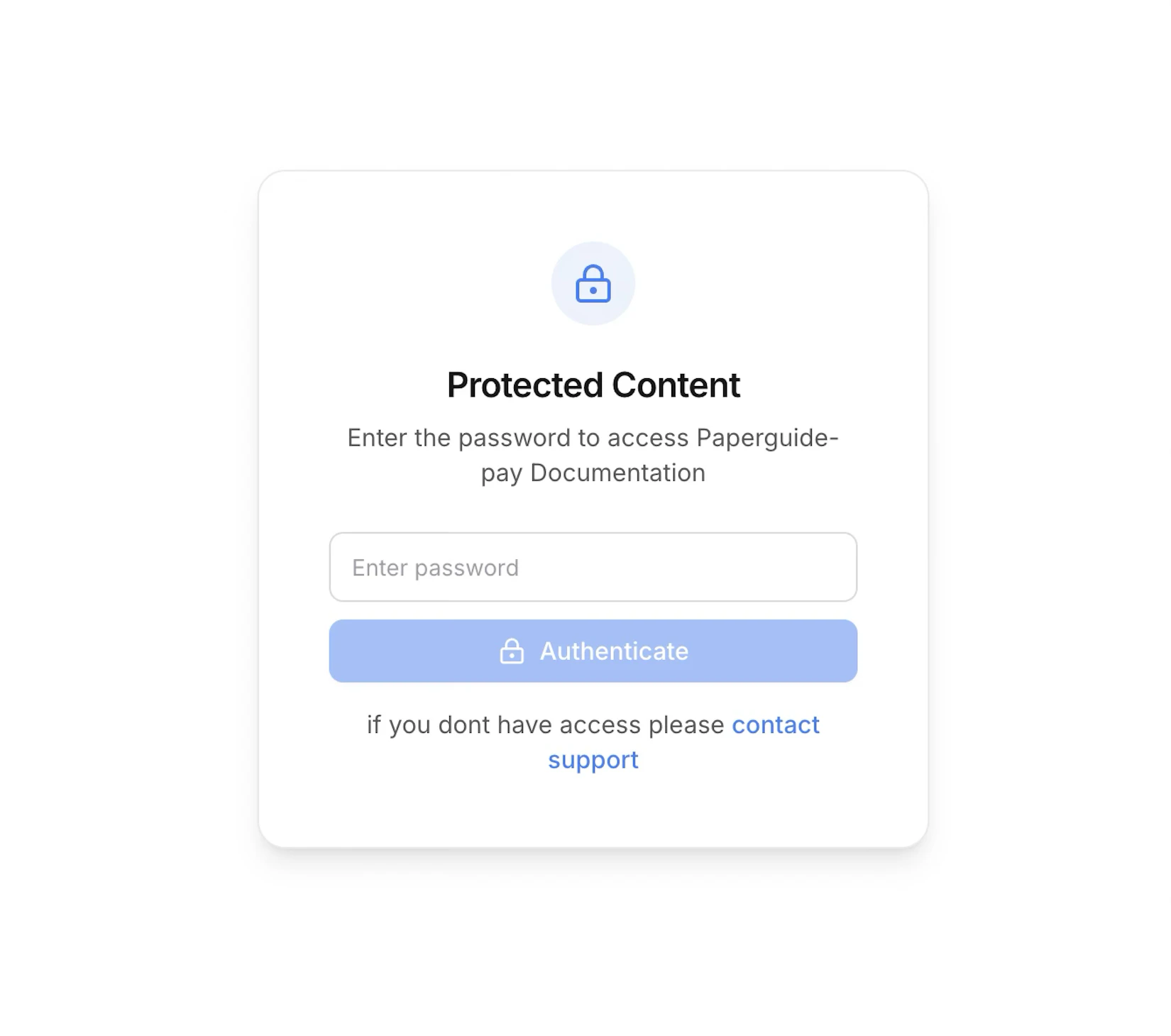
Task: Click the word "support" in the blue link
Action: [x=593, y=760]
